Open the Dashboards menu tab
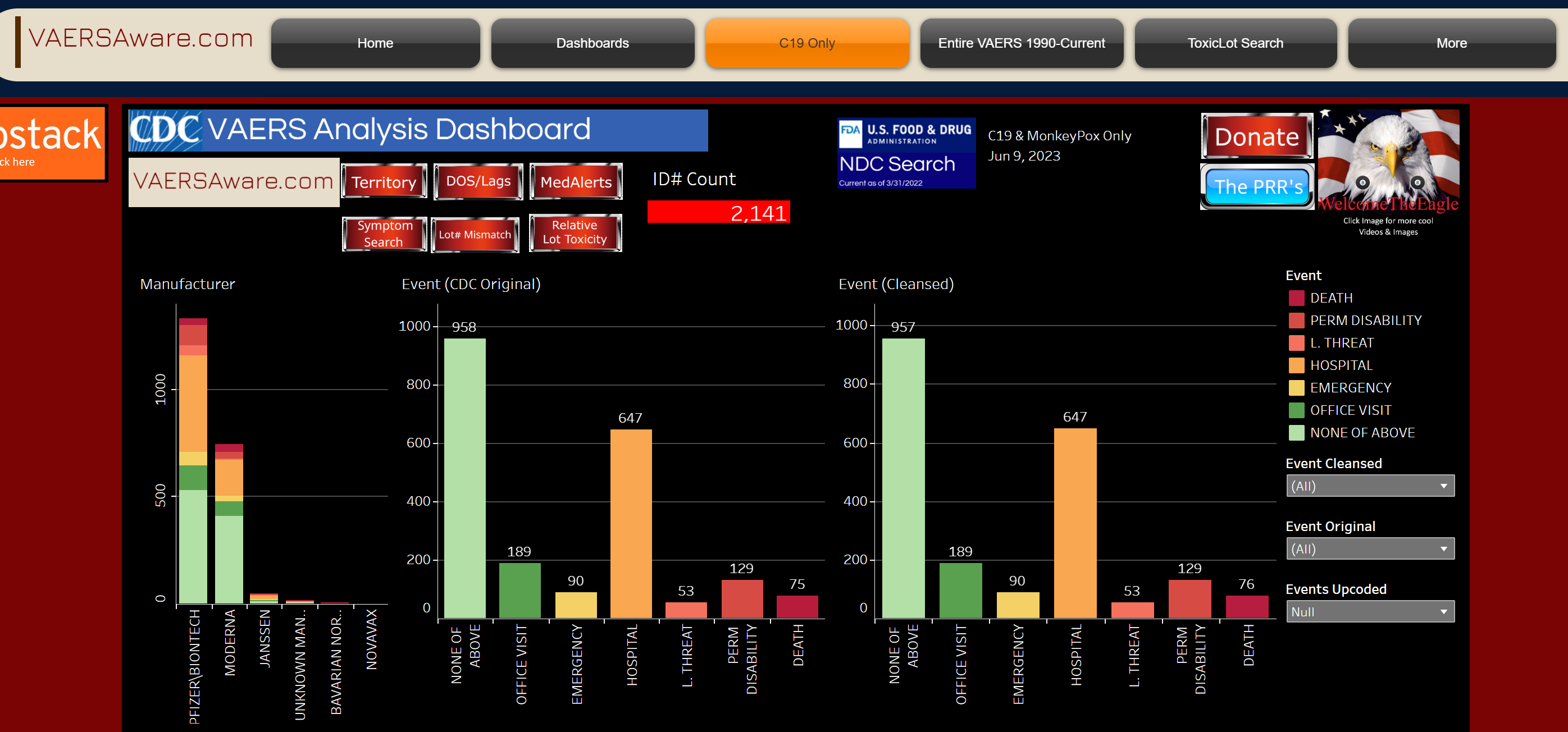The image size is (1568, 732). tap(592, 43)
